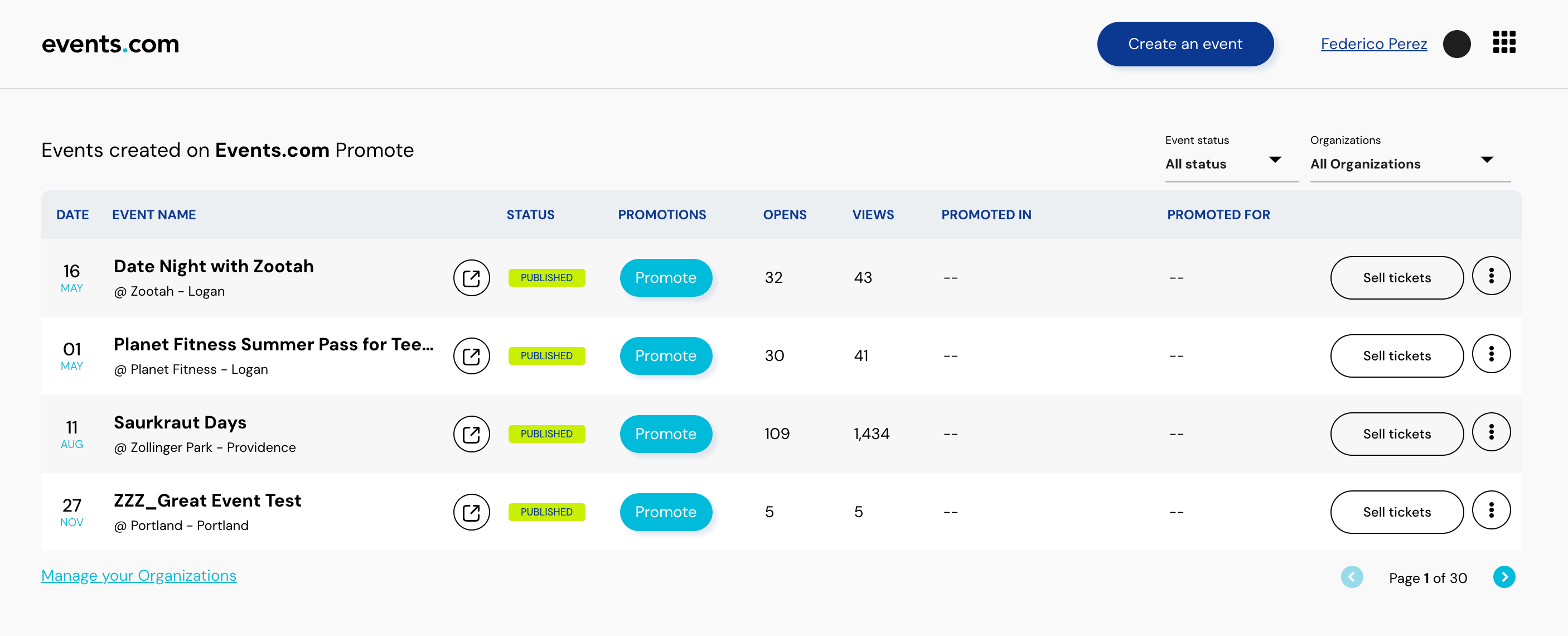The width and height of the screenshot is (1568, 636).
Task: Open external link for Saurkraut Days
Action: coord(471,433)
